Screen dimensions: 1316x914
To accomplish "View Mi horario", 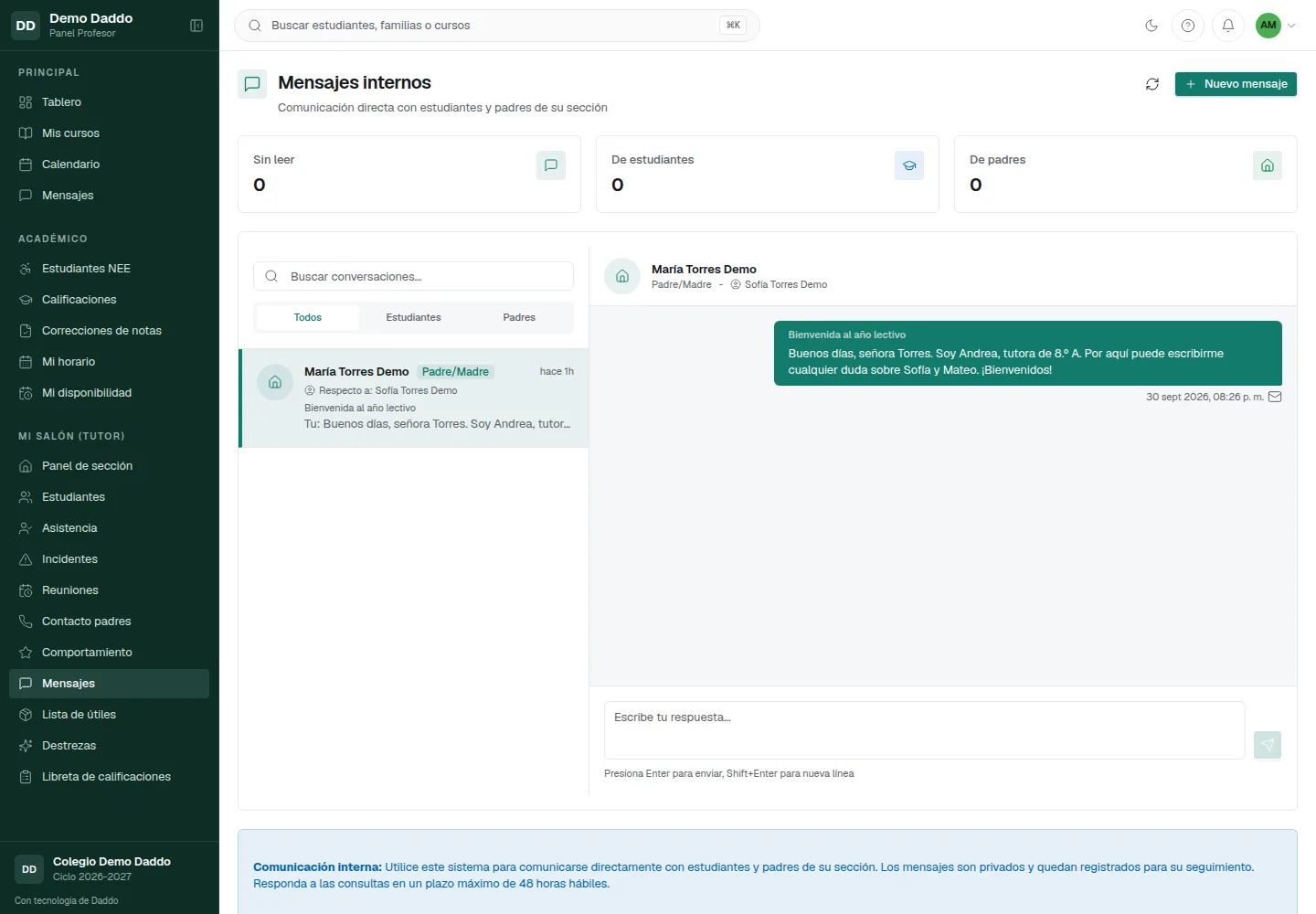I will pos(110,362).
